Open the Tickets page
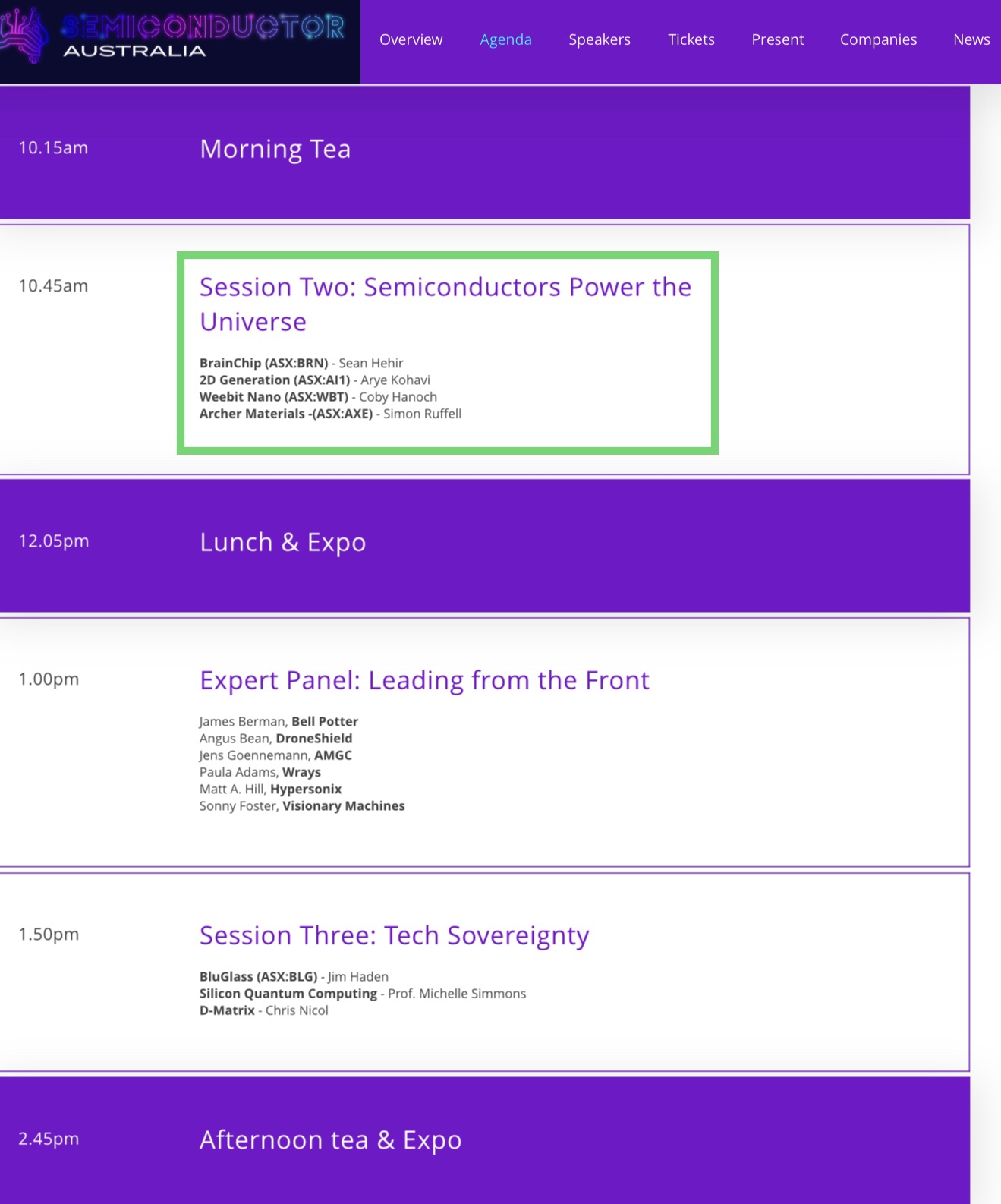Screen dimensions: 1001x1204 click(691, 39)
